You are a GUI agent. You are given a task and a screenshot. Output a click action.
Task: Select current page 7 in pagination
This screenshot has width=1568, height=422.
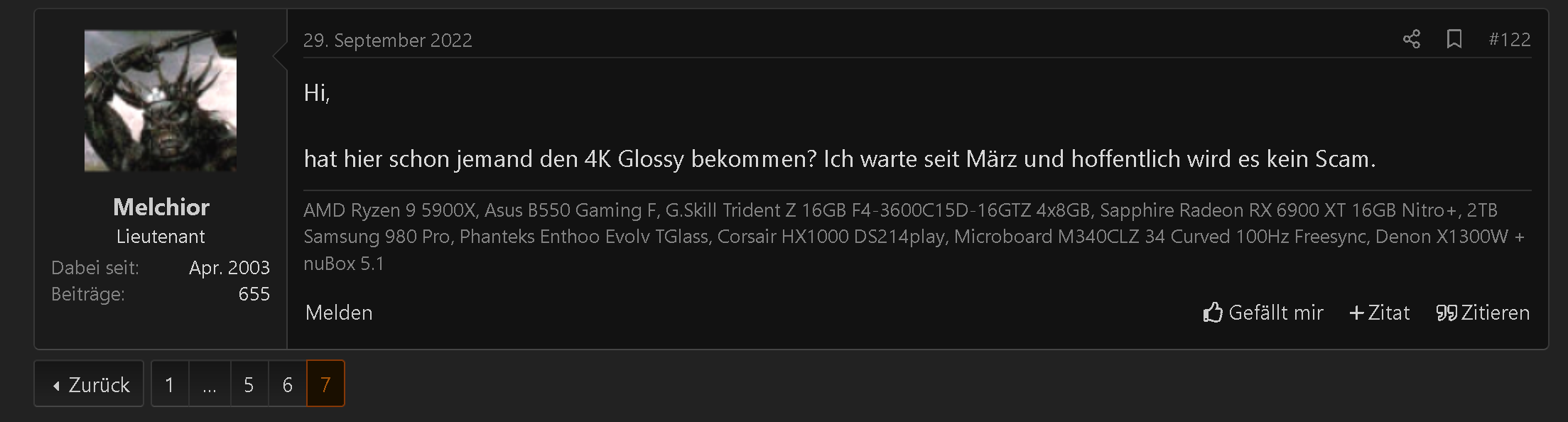(325, 384)
